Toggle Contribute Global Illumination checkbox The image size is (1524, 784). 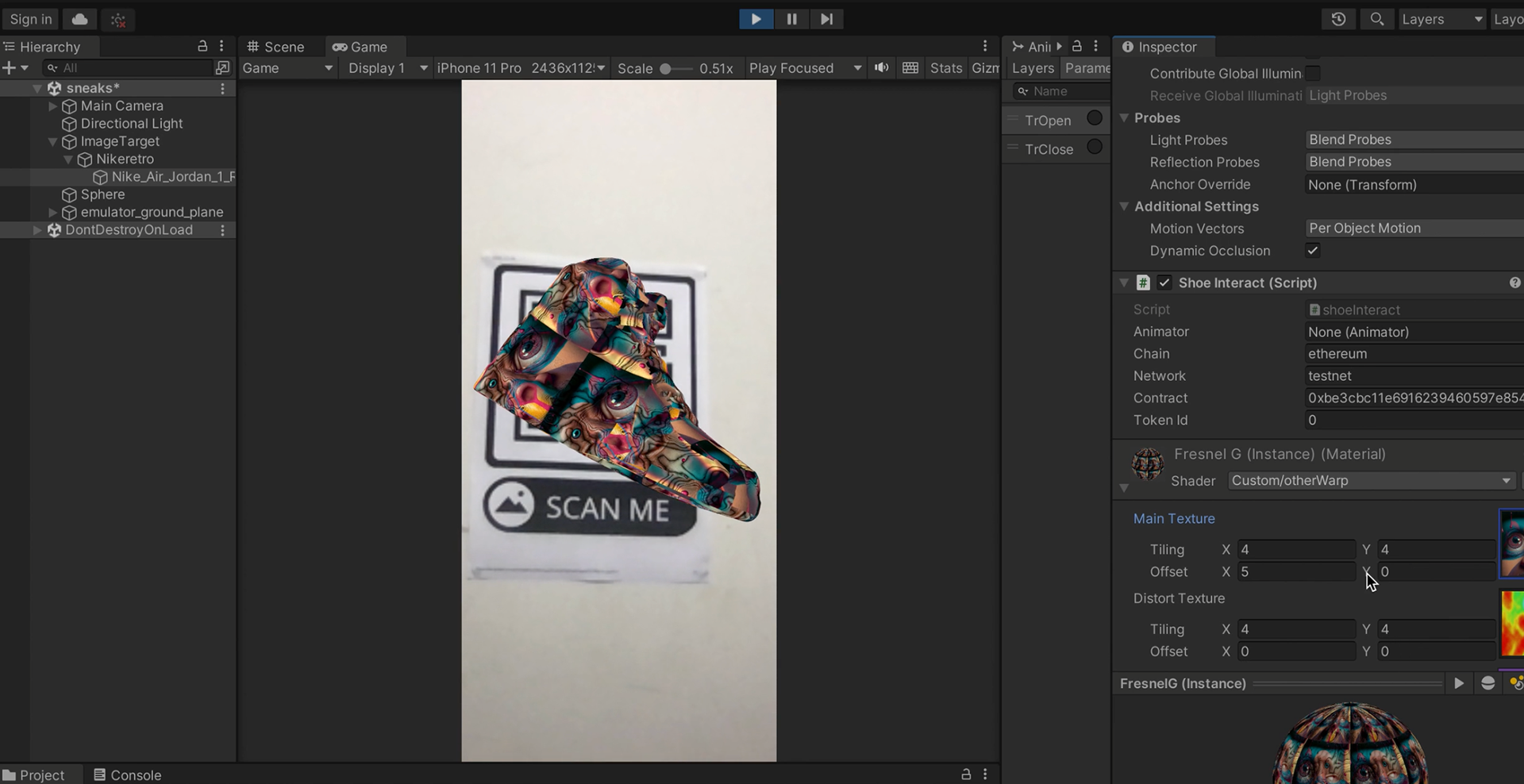[1313, 73]
